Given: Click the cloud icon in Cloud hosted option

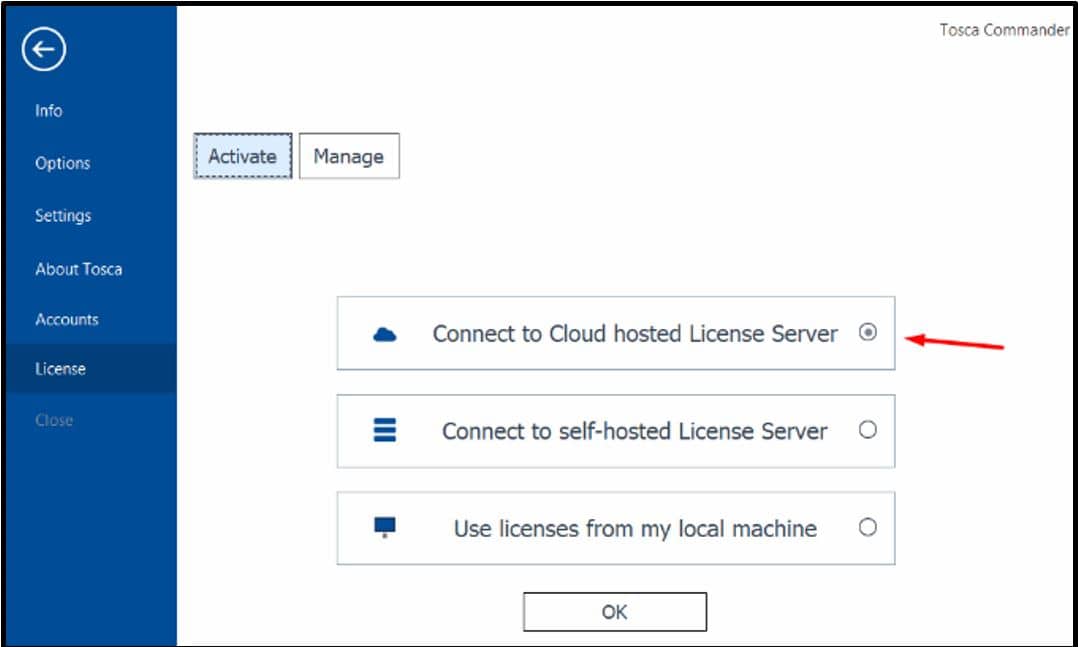Looking at the screenshot, I should 384,335.
